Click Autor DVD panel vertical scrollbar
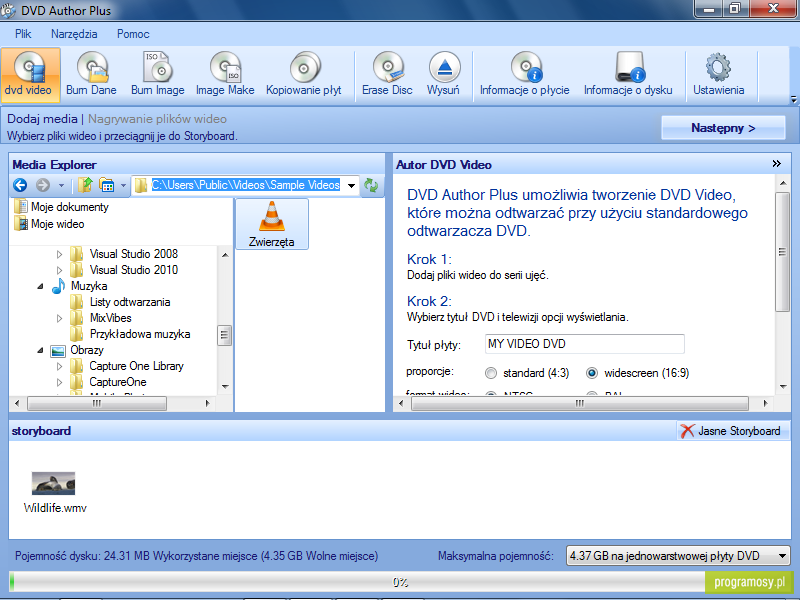Viewport: 800px width, 600px height. pos(782,252)
